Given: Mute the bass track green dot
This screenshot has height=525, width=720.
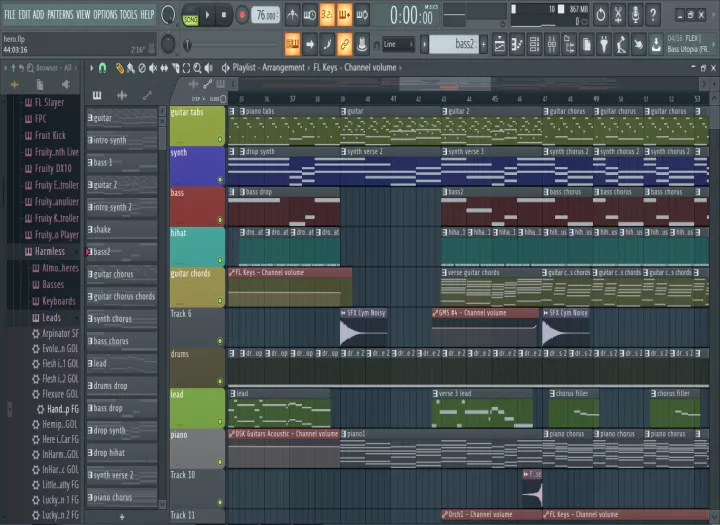Looking at the screenshot, I should pyautogui.click(x=220, y=220).
